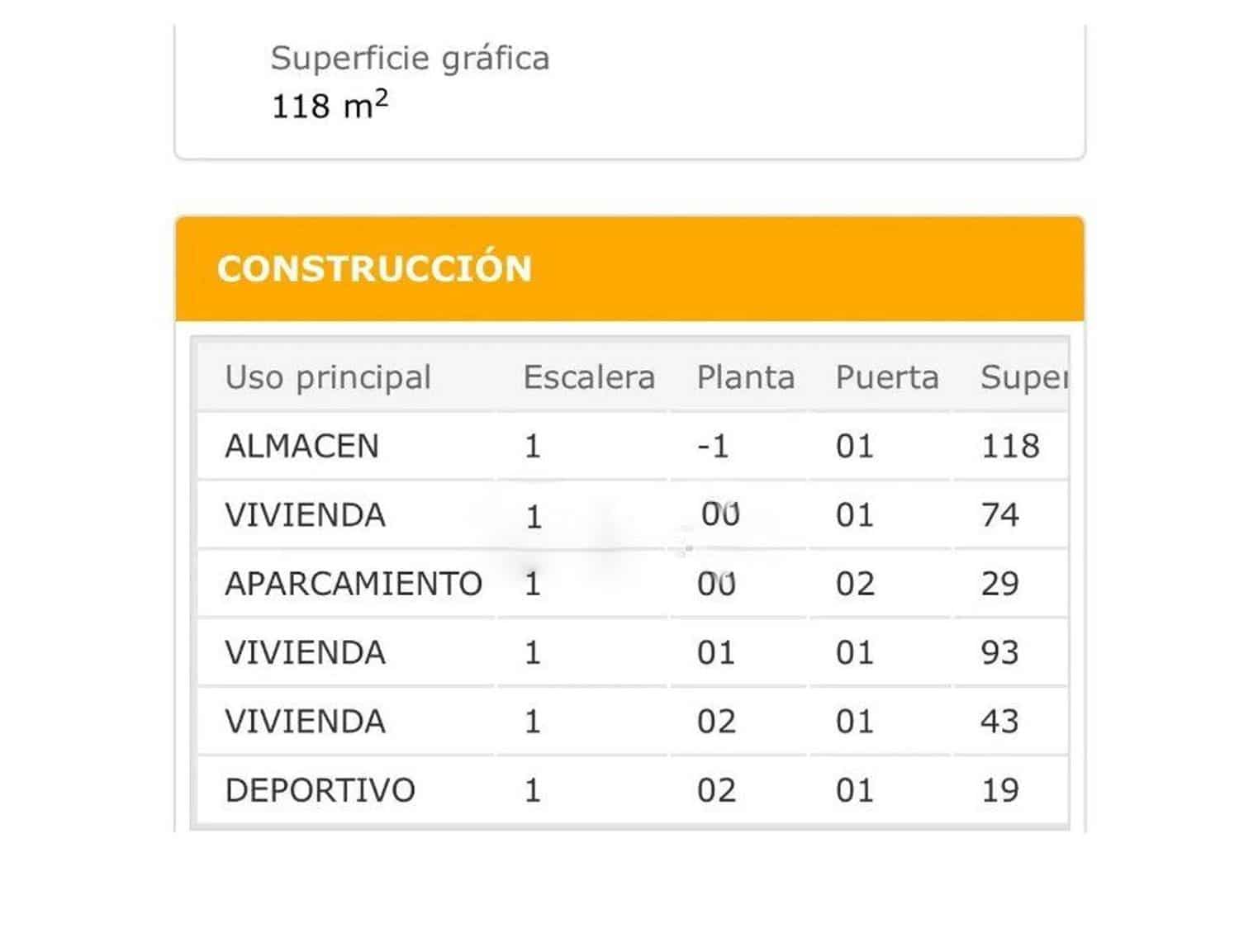The image size is (1239, 952).
Task: Select the Uso principal column header
Action: 328,377
